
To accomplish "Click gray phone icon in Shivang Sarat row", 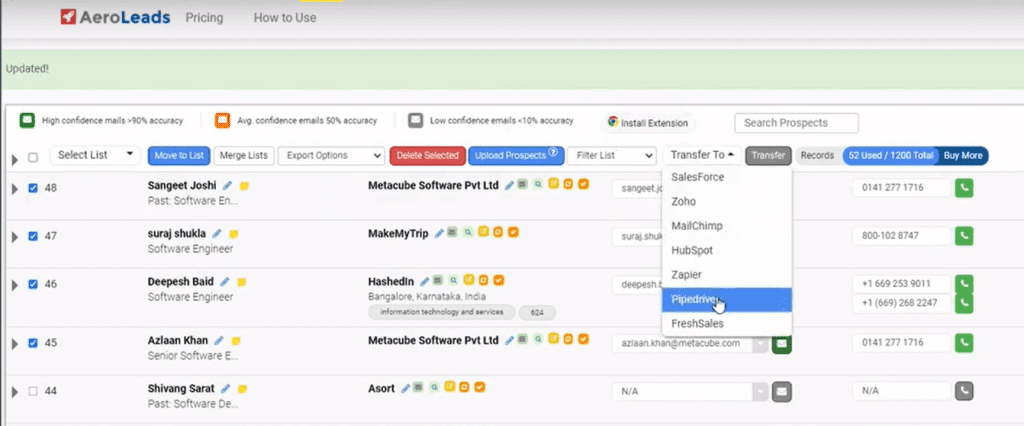I will pyautogui.click(x=964, y=391).
